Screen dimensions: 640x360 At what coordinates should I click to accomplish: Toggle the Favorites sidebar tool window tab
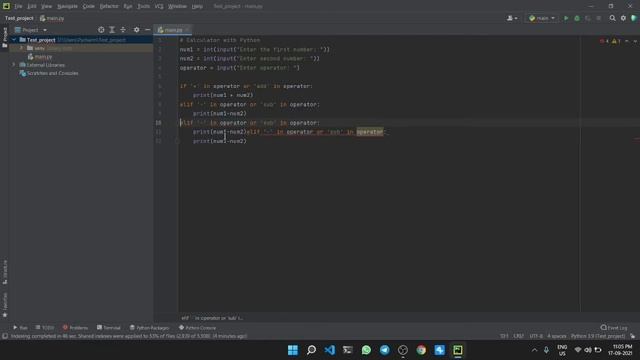click(4, 304)
